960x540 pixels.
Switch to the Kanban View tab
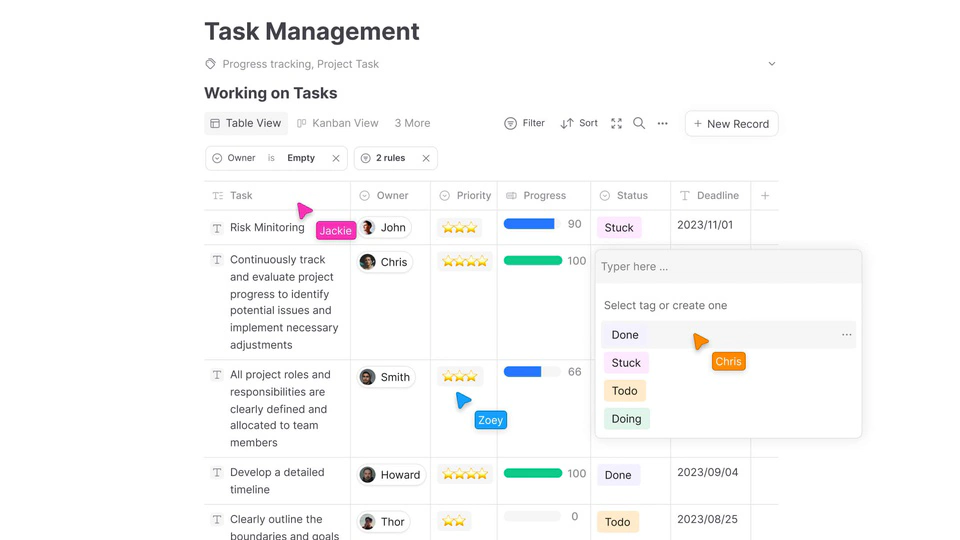pos(337,124)
